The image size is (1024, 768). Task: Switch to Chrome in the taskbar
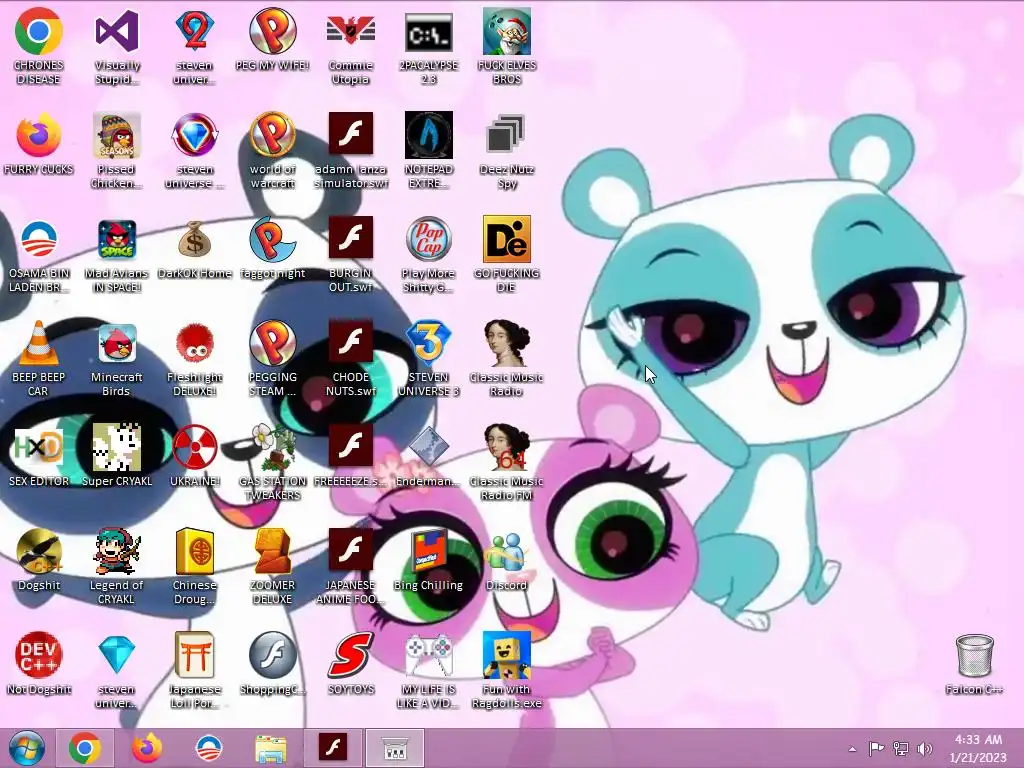tap(85, 748)
